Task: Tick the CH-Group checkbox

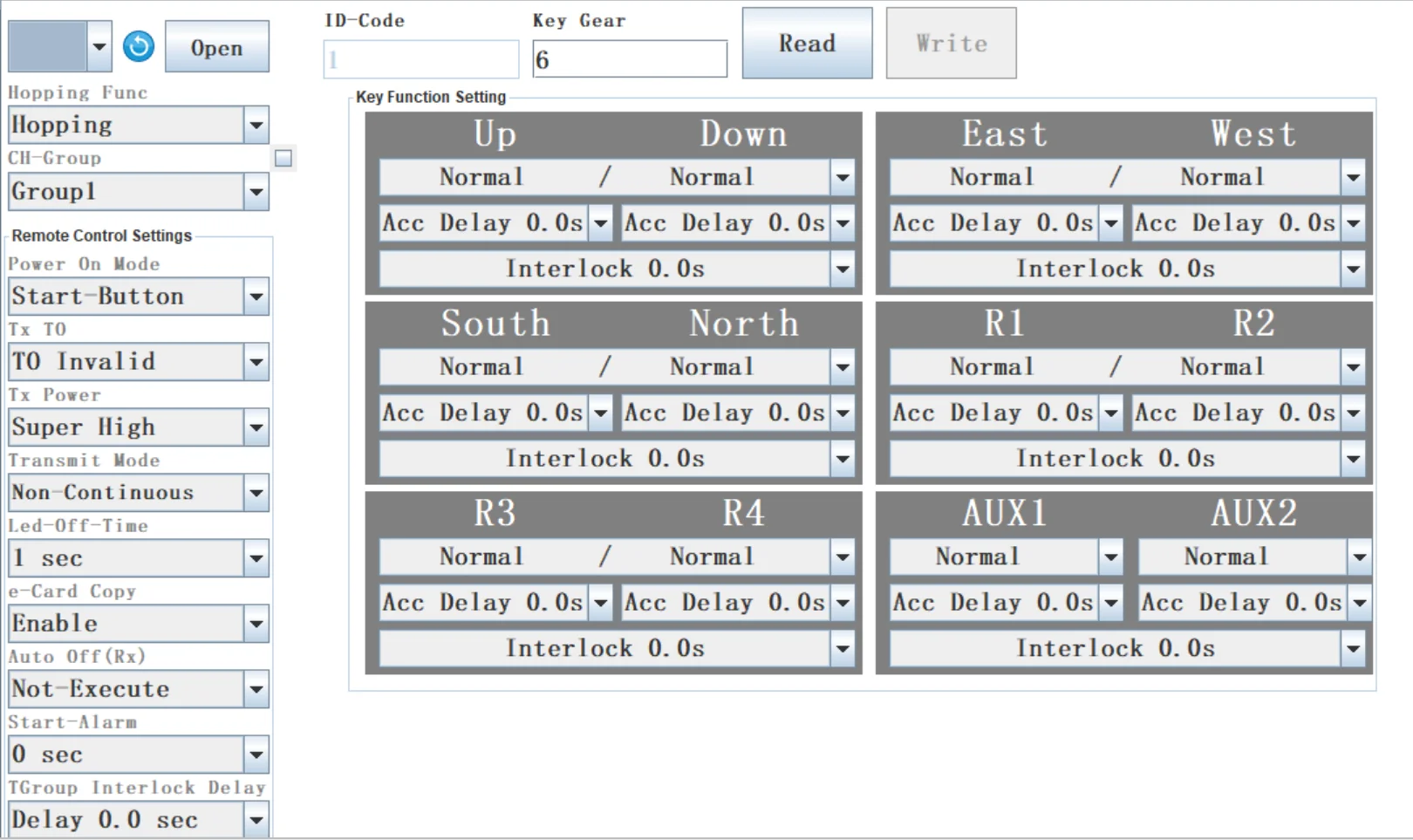Action: (x=283, y=158)
